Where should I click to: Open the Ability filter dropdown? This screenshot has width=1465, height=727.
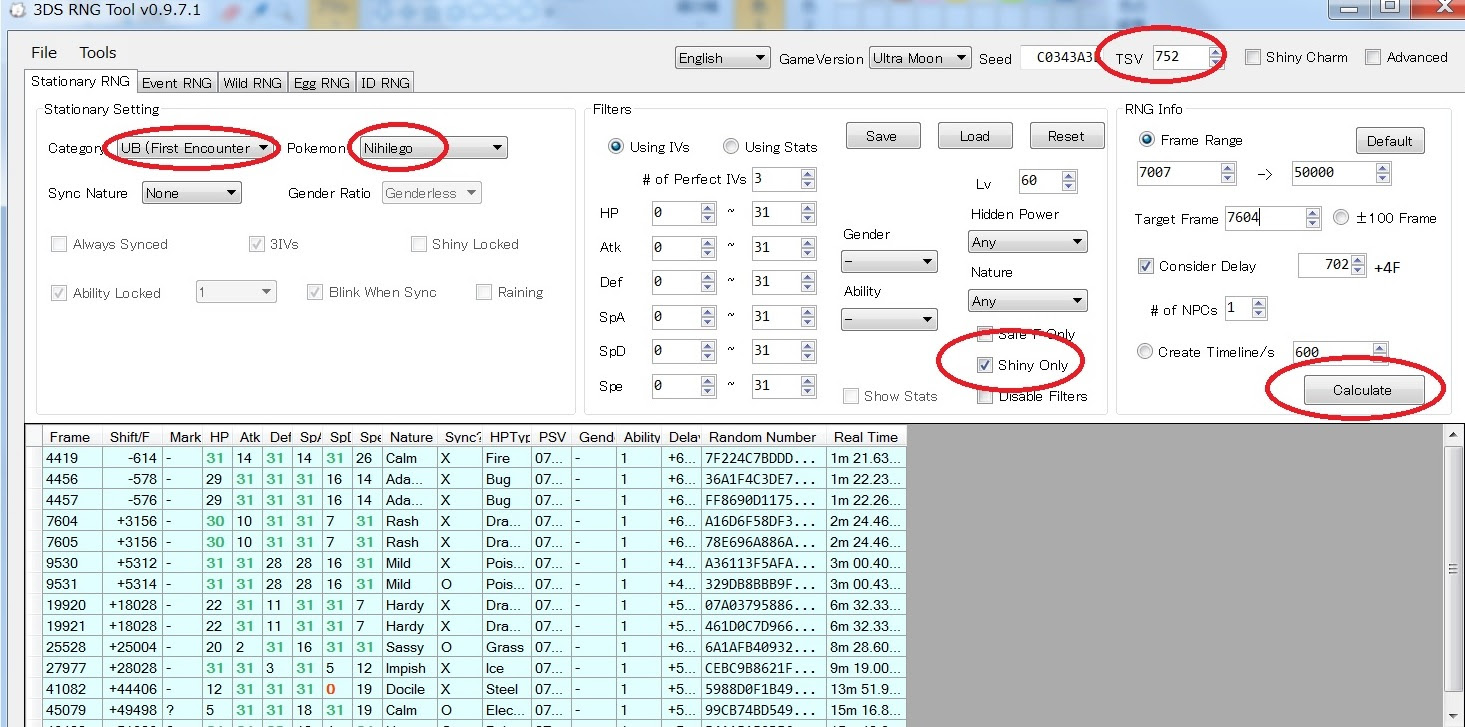890,320
